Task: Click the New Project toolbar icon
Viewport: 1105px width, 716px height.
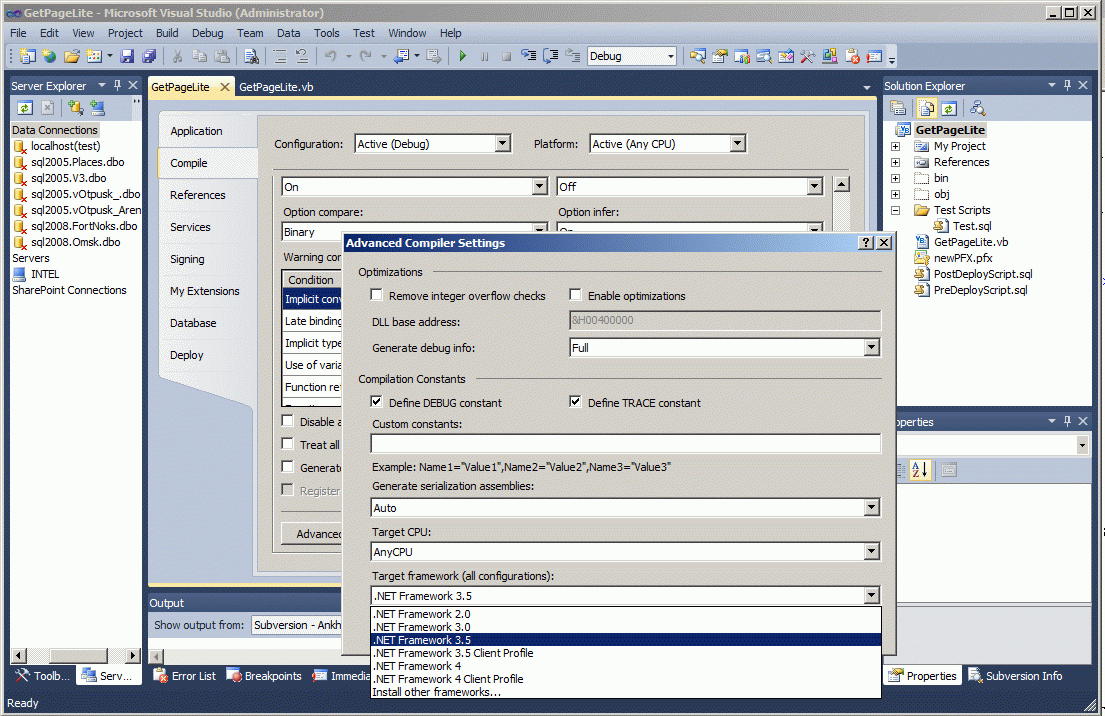Action: [27, 56]
